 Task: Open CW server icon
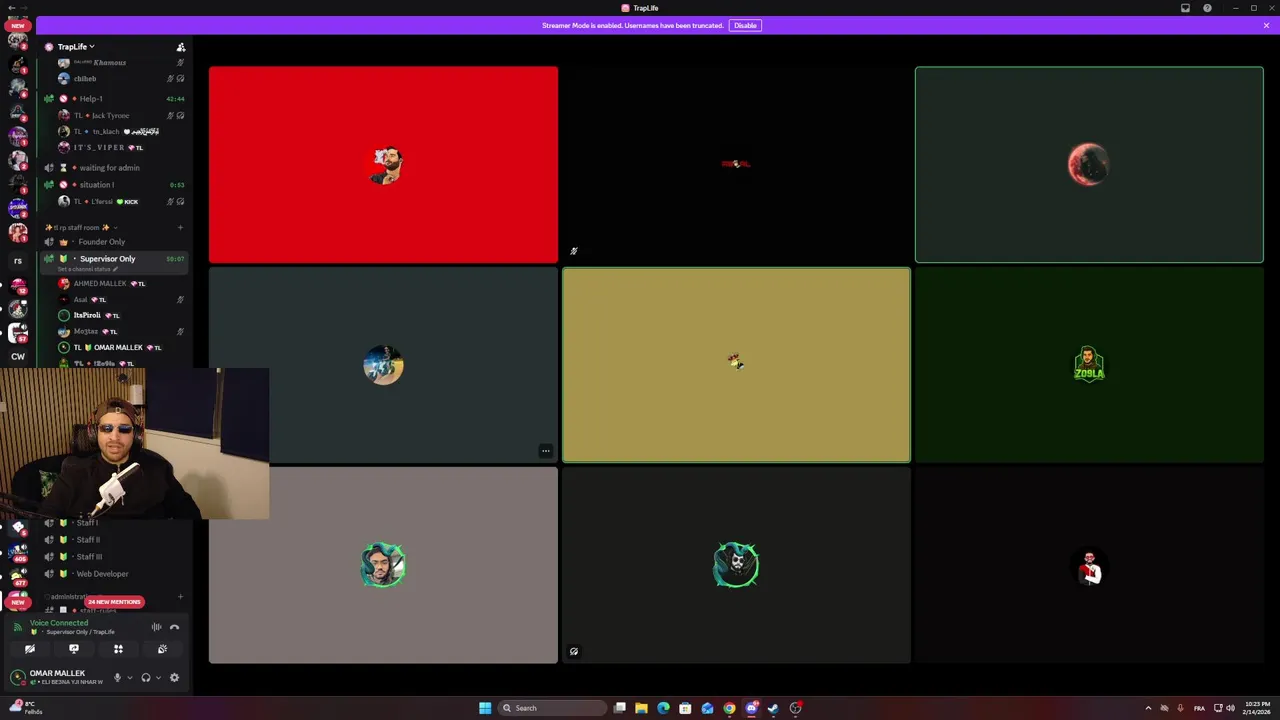(x=18, y=356)
